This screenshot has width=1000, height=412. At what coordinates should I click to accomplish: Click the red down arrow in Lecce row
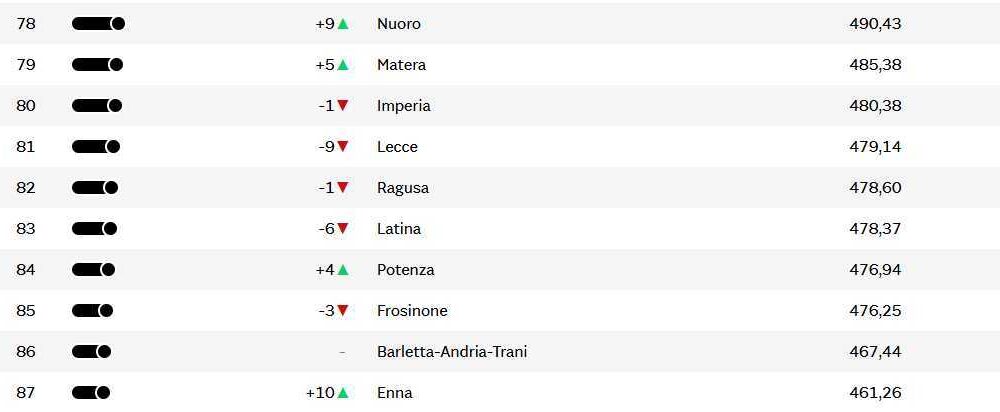pyautogui.click(x=343, y=147)
